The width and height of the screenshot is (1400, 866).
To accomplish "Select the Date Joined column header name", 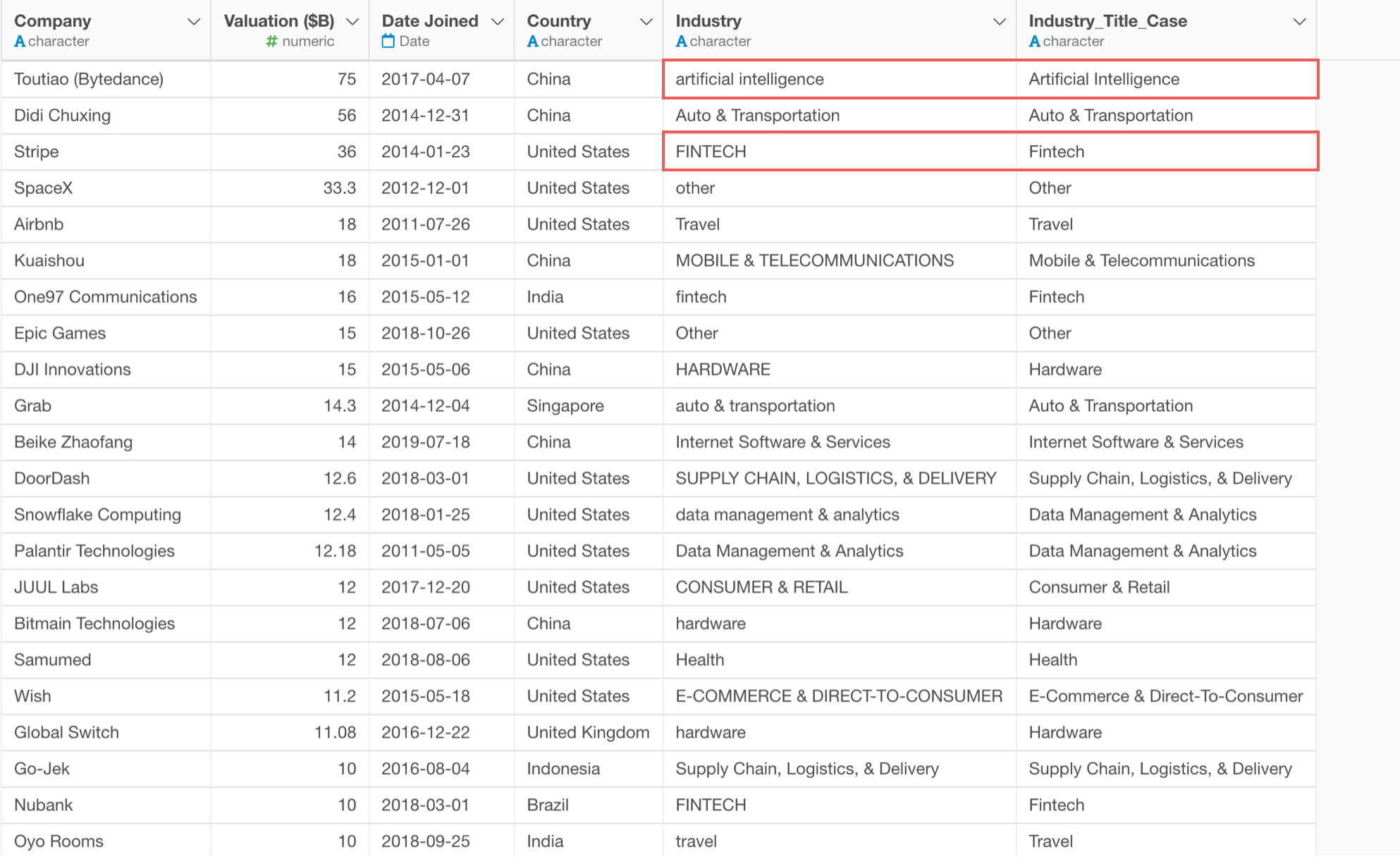I will tap(430, 21).
